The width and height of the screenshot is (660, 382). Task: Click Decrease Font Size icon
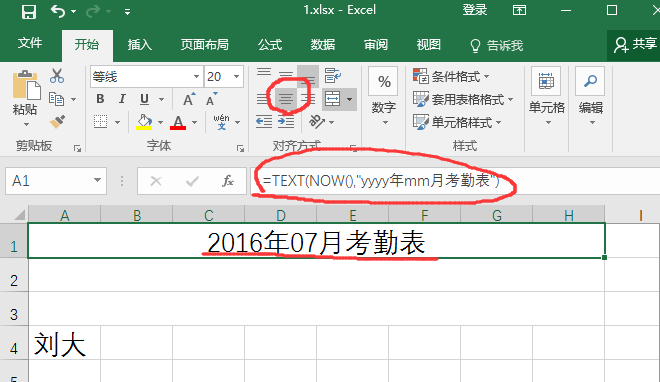click(x=212, y=99)
